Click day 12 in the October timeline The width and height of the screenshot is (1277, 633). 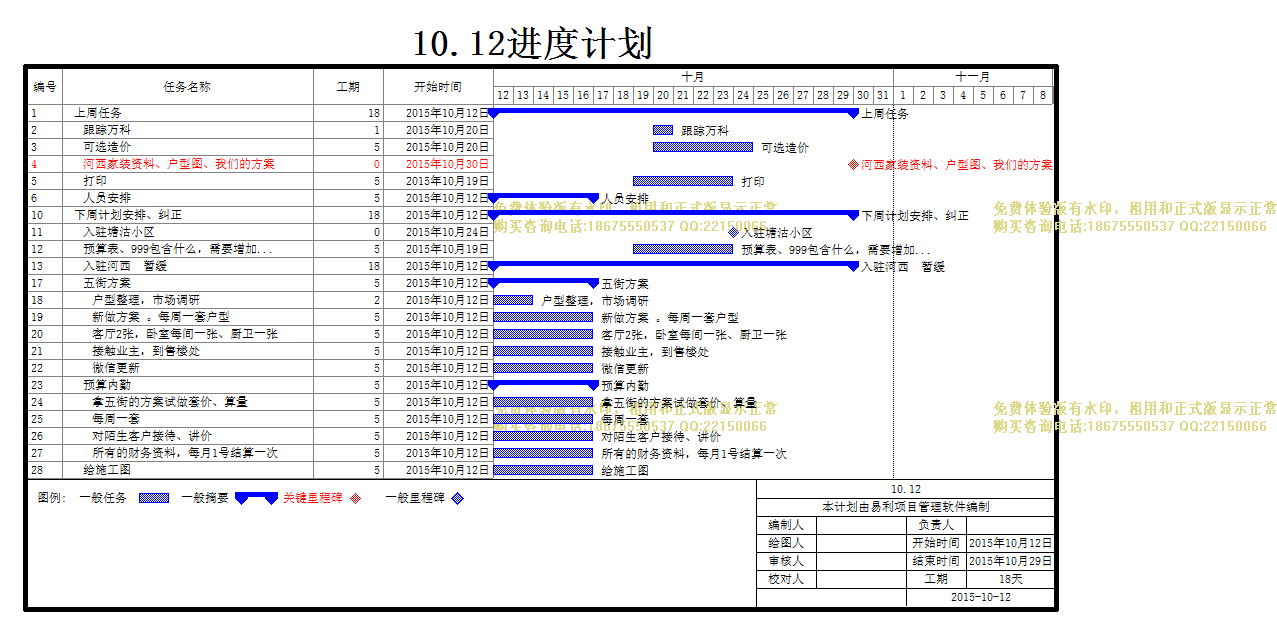click(503, 95)
